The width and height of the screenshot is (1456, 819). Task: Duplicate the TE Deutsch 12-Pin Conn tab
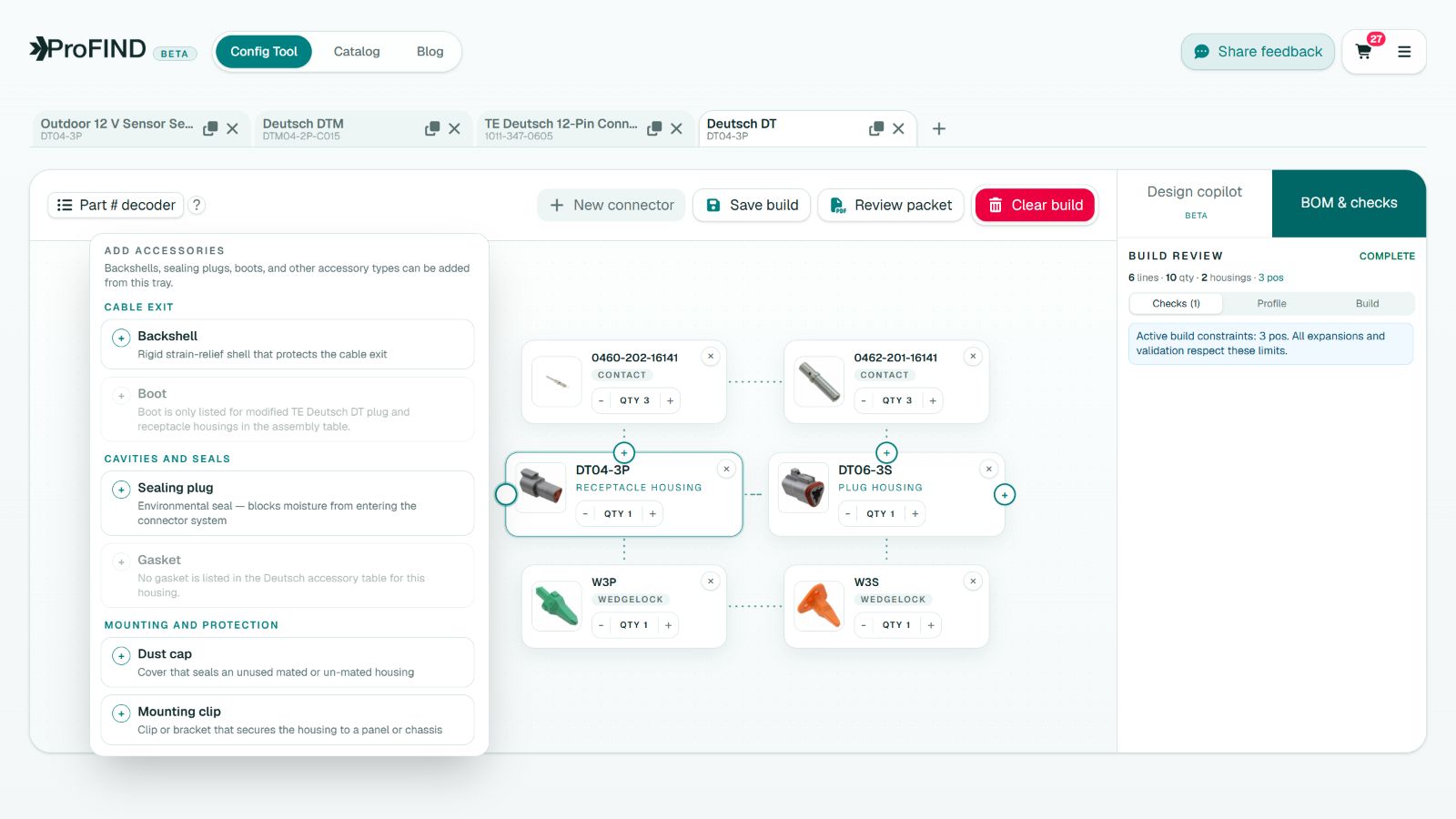click(654, 128)
